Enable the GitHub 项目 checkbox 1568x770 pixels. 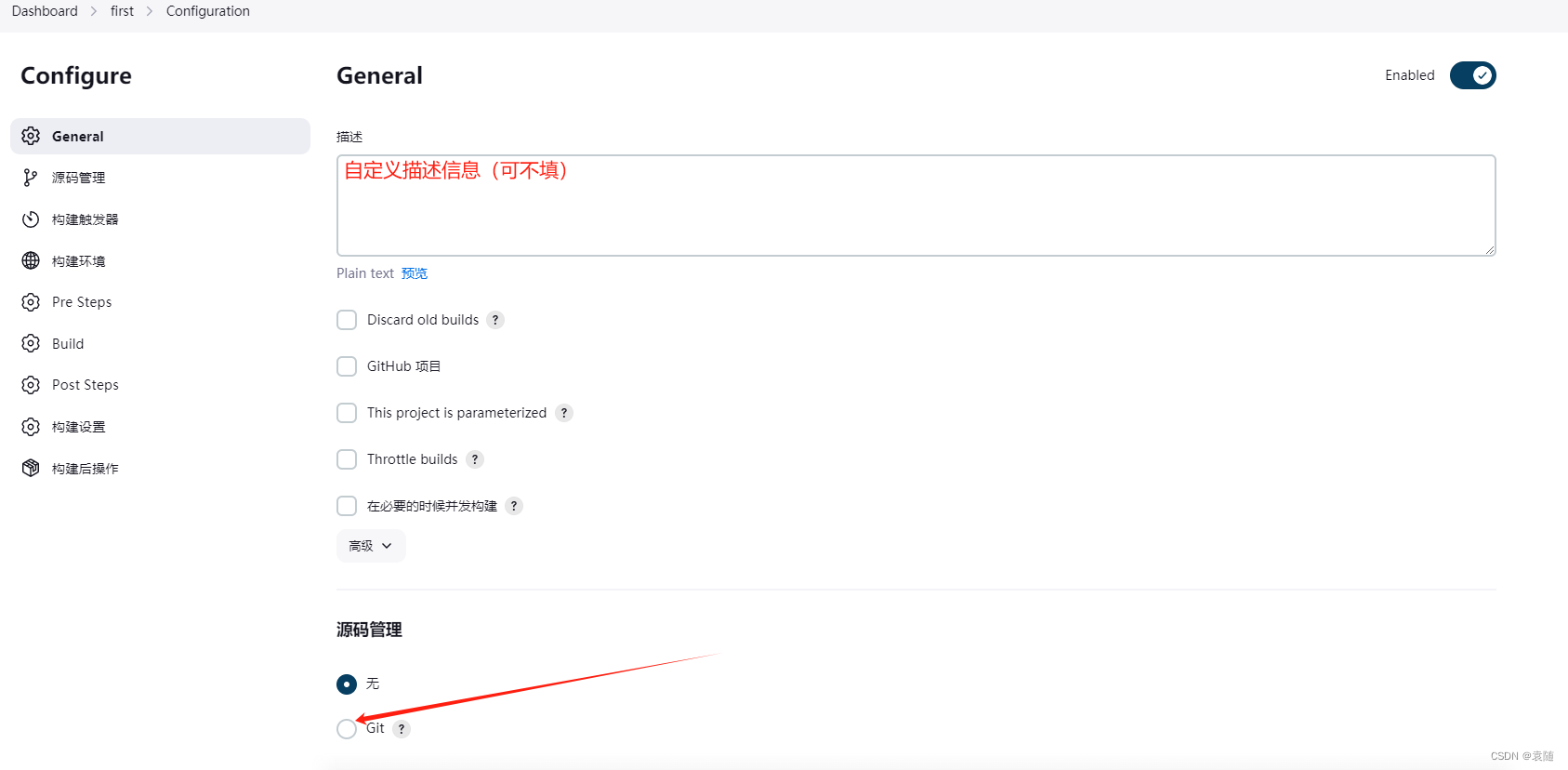[347, 366]
